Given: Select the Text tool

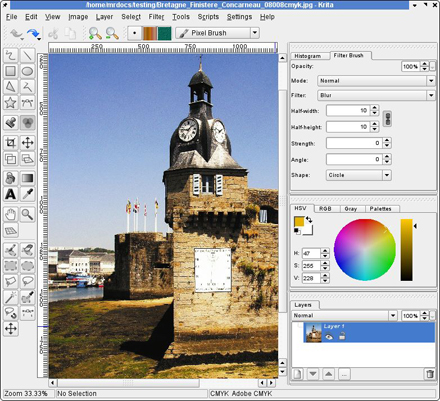Looking at the screenshot, I should point(11,194).
